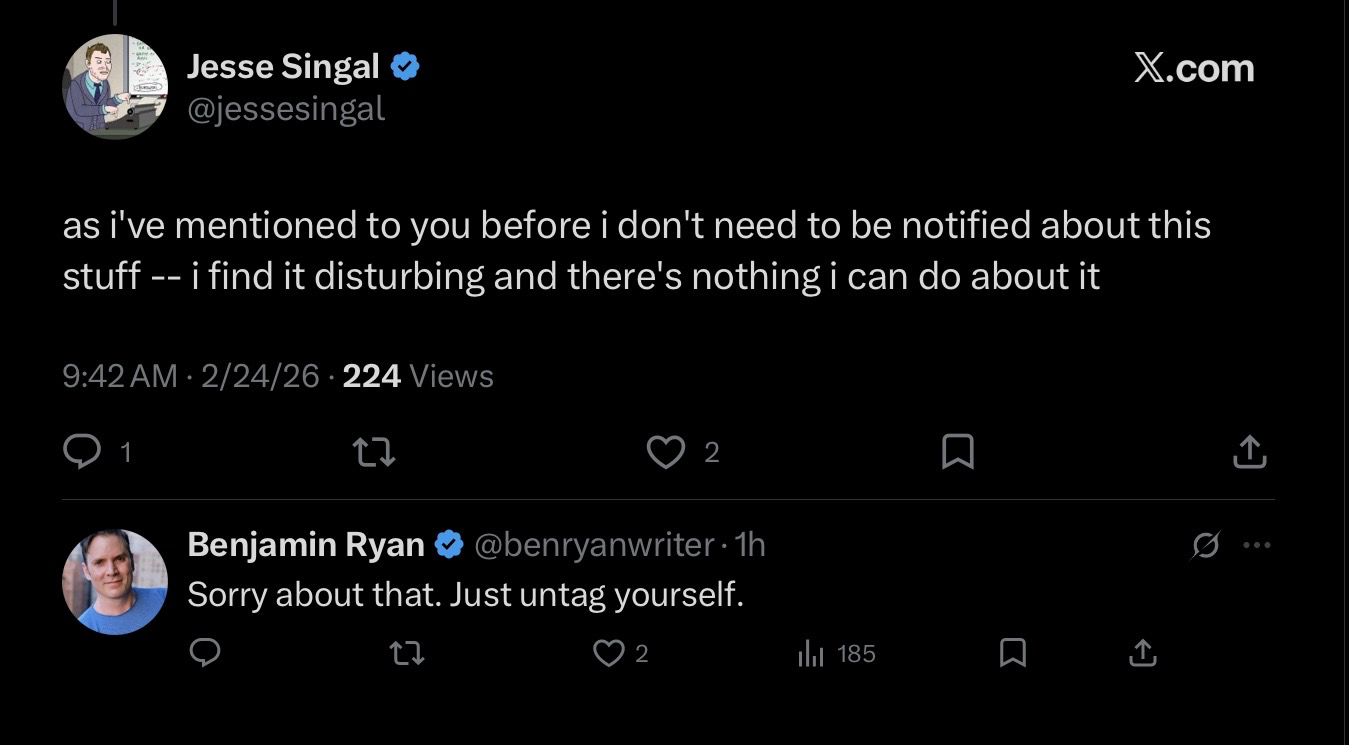Reply to Jesse Singal's main tweet
1349x745 pixels.
coord(79,453)
